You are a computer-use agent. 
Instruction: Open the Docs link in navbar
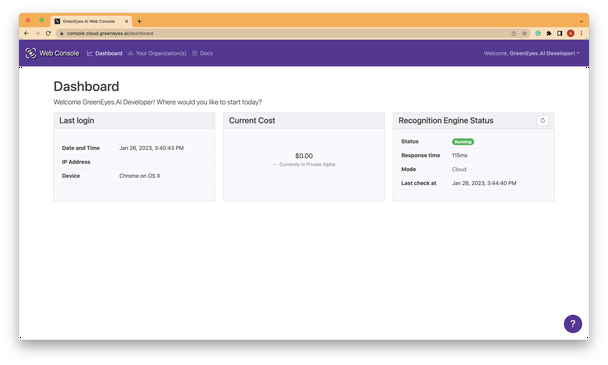click(x=203, y=53)
